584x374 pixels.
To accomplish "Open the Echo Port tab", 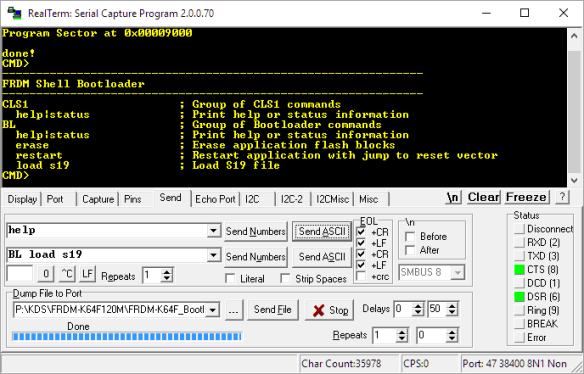I will tap(215, 199).
